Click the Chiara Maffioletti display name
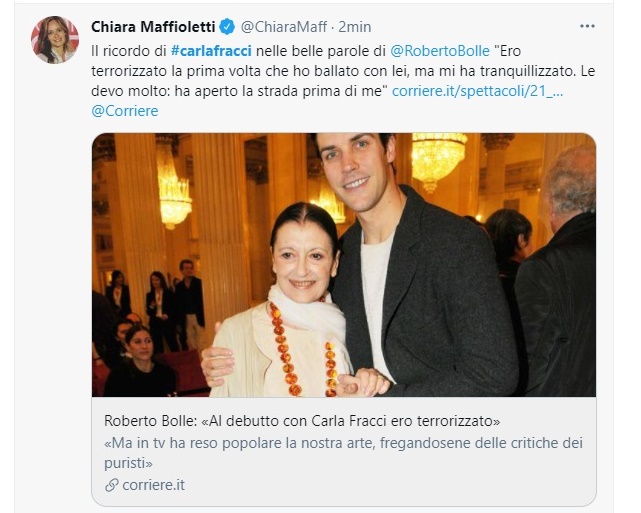 (x=153, y=27)
